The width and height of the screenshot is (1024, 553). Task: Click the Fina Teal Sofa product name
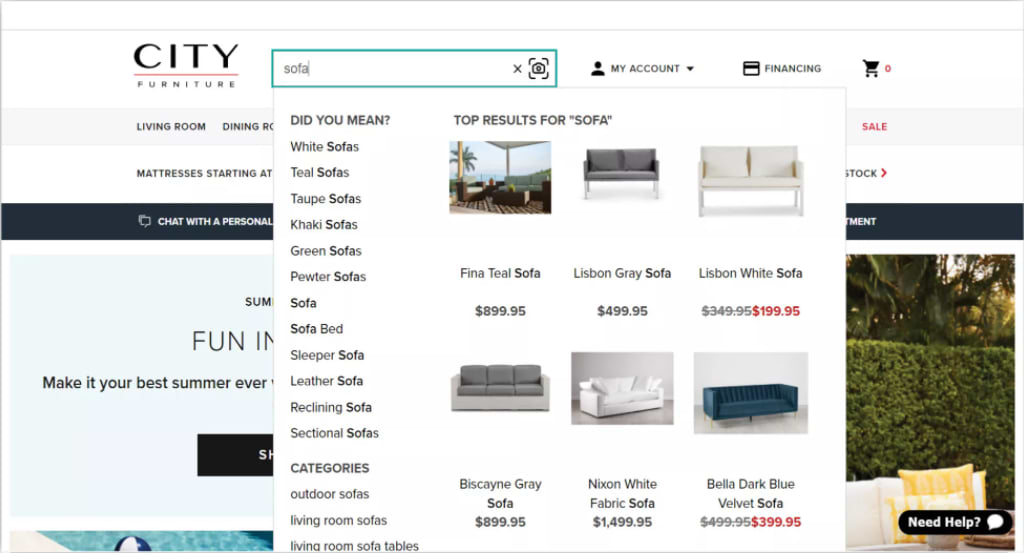click(500, 274)
